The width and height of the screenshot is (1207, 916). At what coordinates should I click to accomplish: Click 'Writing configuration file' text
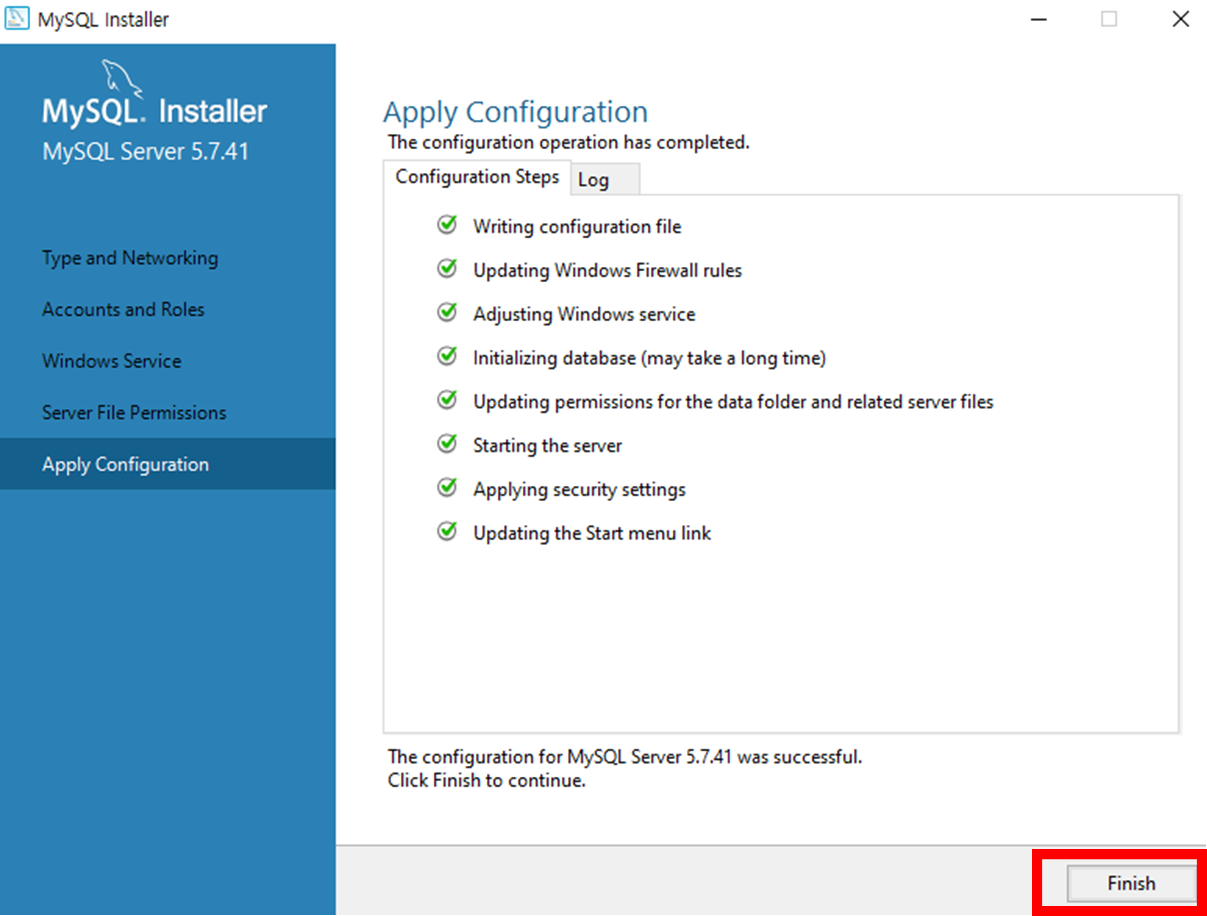click(x=577, y=227)
